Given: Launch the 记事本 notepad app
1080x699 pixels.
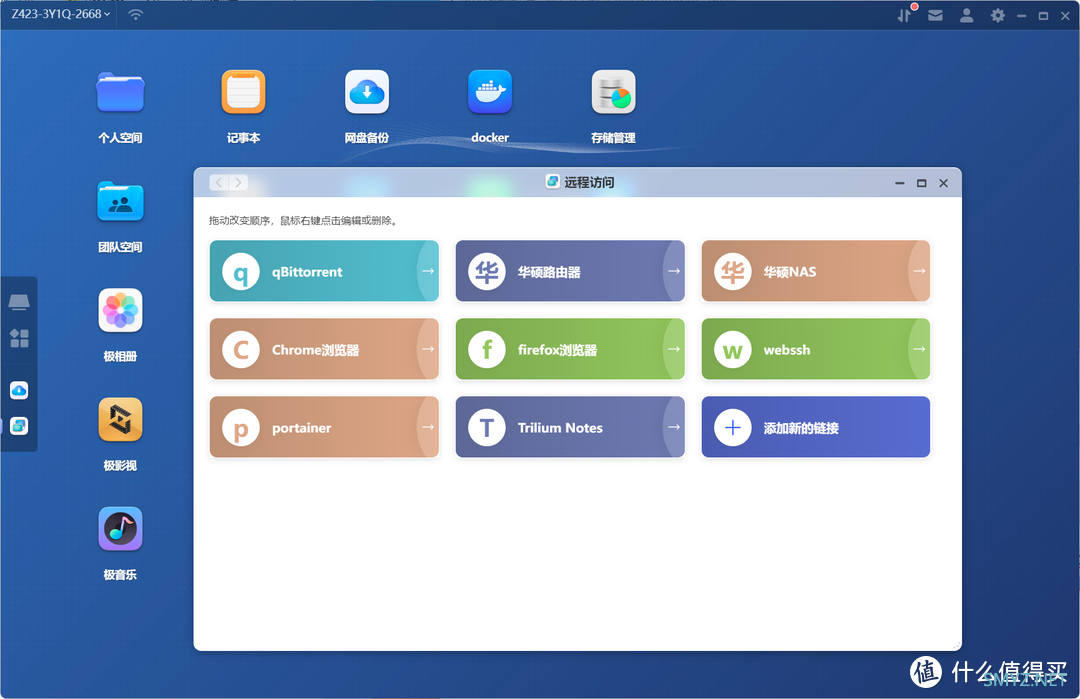Looking at the screenshot, I should pyautogui.click(x=243, y=92).
